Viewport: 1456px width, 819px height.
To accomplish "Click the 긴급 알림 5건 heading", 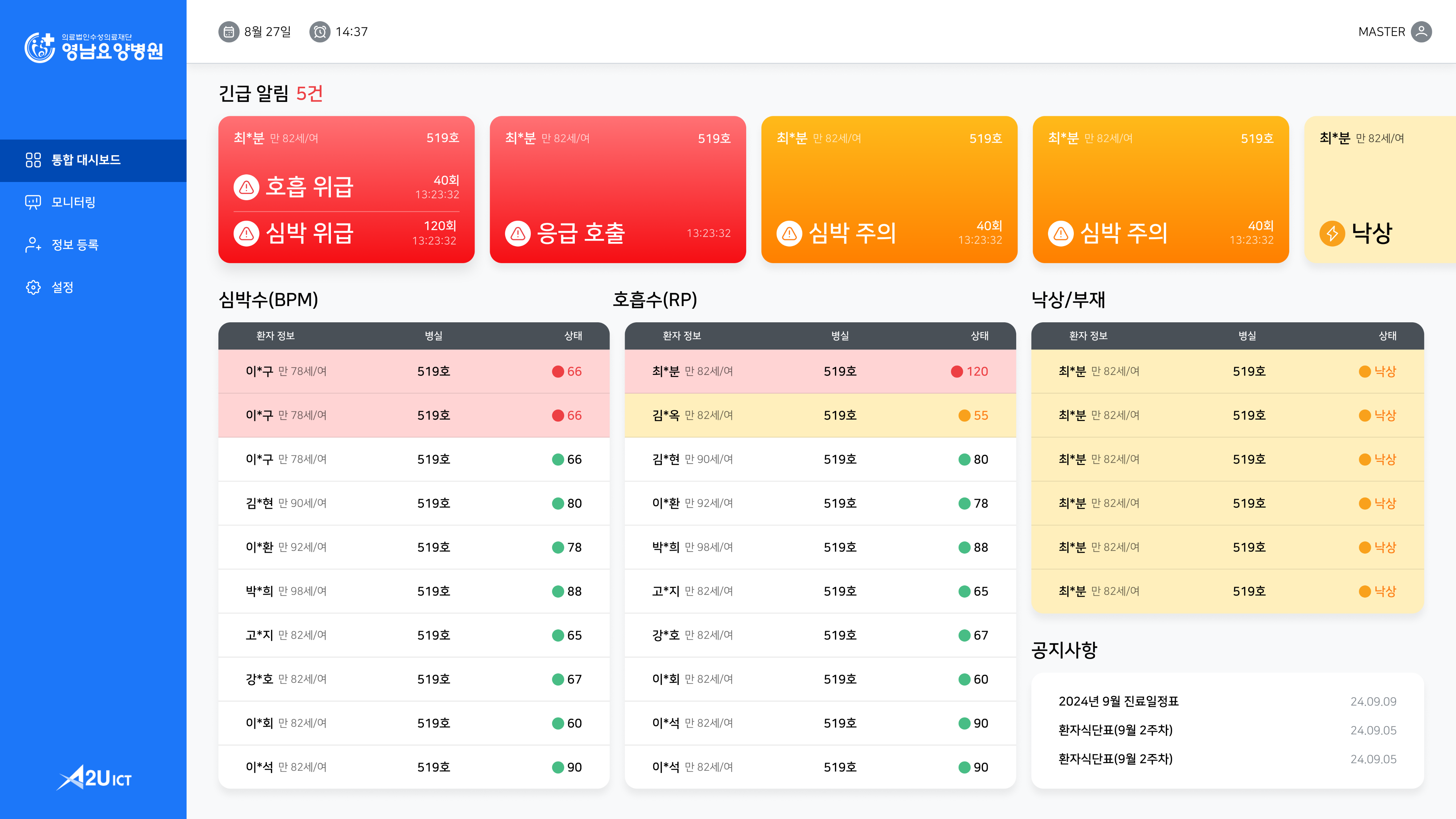I will click(x=271, y=93).
